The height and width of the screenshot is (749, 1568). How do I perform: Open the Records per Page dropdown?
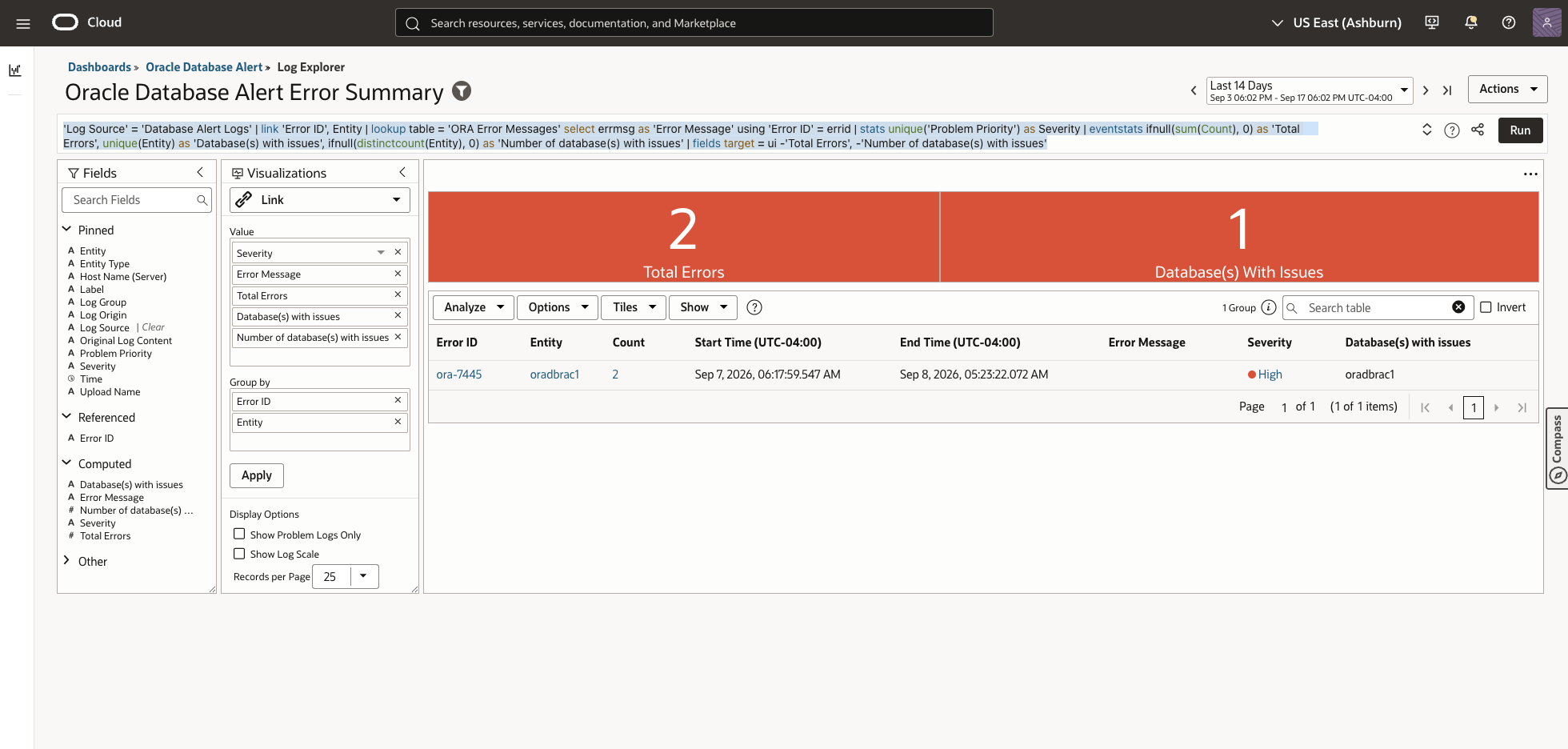click(363, 576)
